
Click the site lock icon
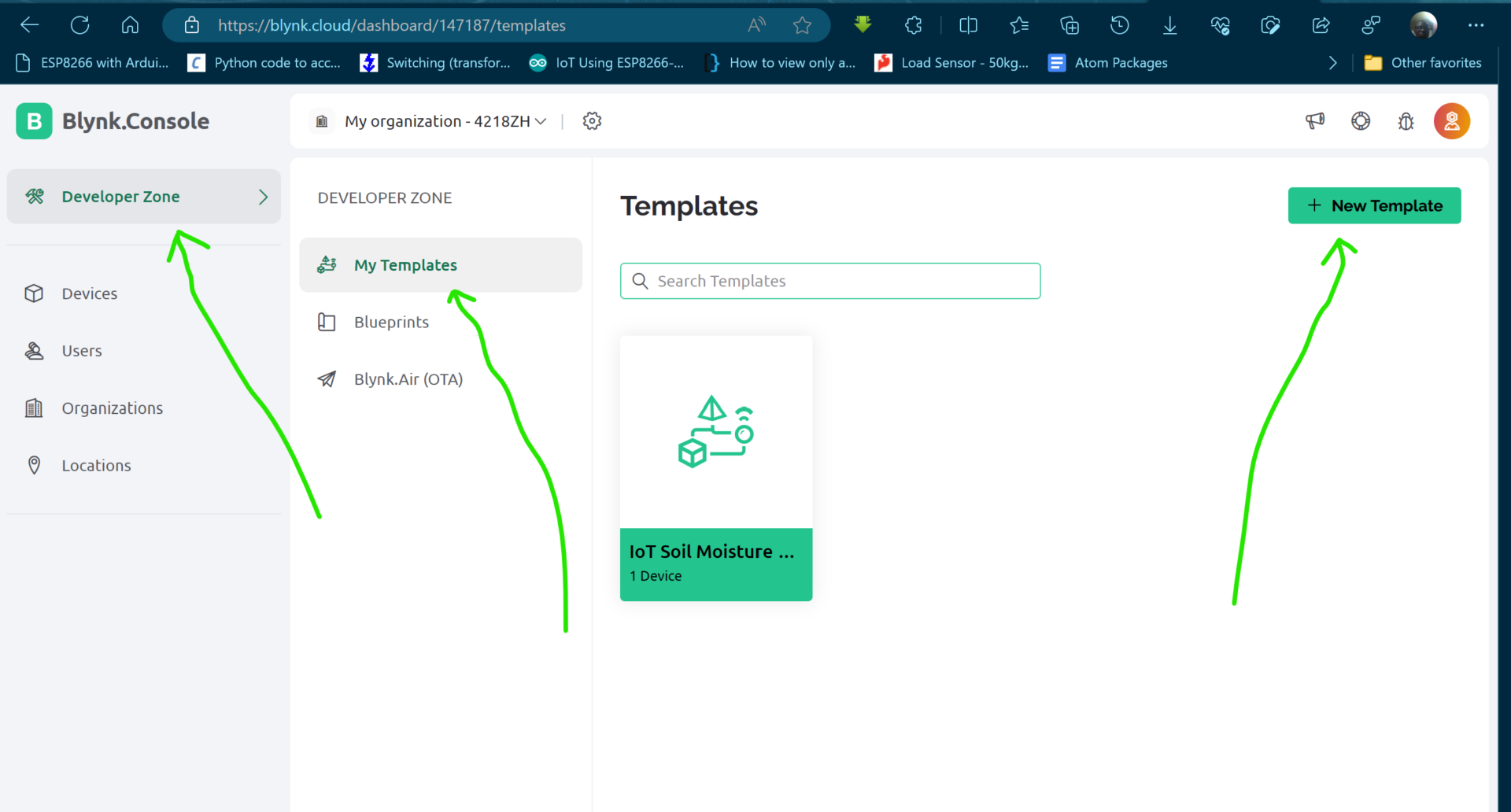point(191,25)
